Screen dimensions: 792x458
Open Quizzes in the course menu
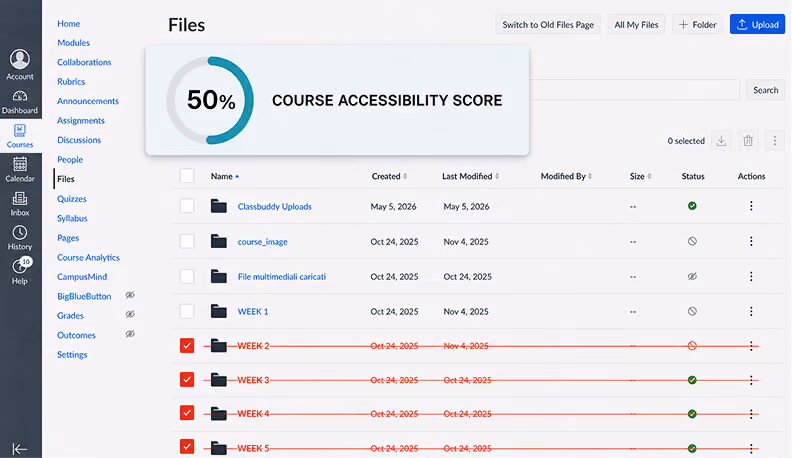(x=72, y=199)
